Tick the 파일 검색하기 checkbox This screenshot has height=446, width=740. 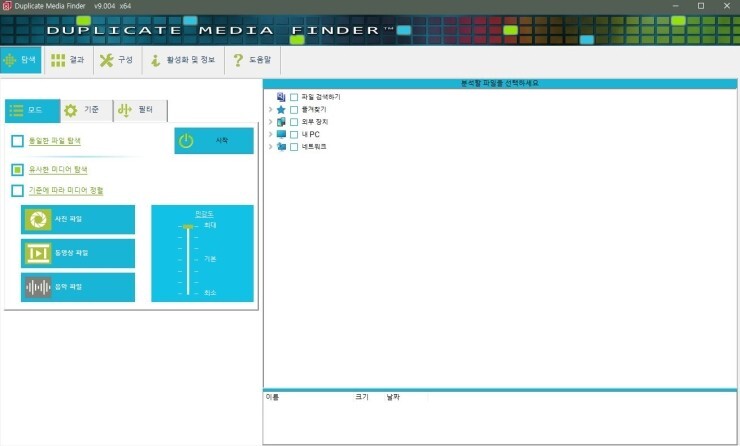[294, 97]
